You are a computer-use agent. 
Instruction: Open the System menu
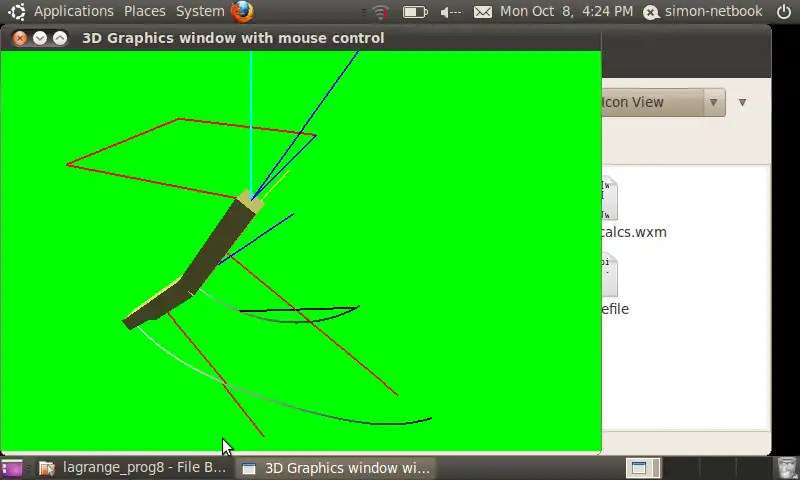(x=200, y=11)
